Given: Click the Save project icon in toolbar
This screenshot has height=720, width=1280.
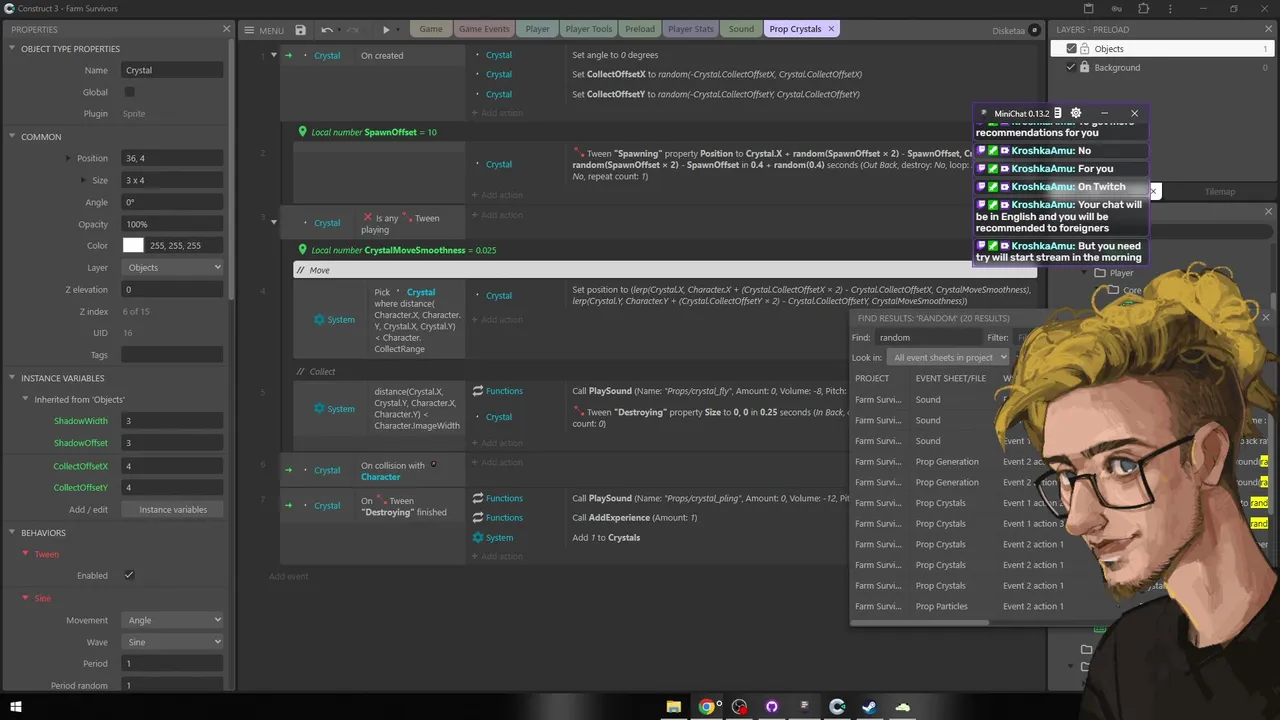Looking at the screenshot, I should click(x=300, y=30).
